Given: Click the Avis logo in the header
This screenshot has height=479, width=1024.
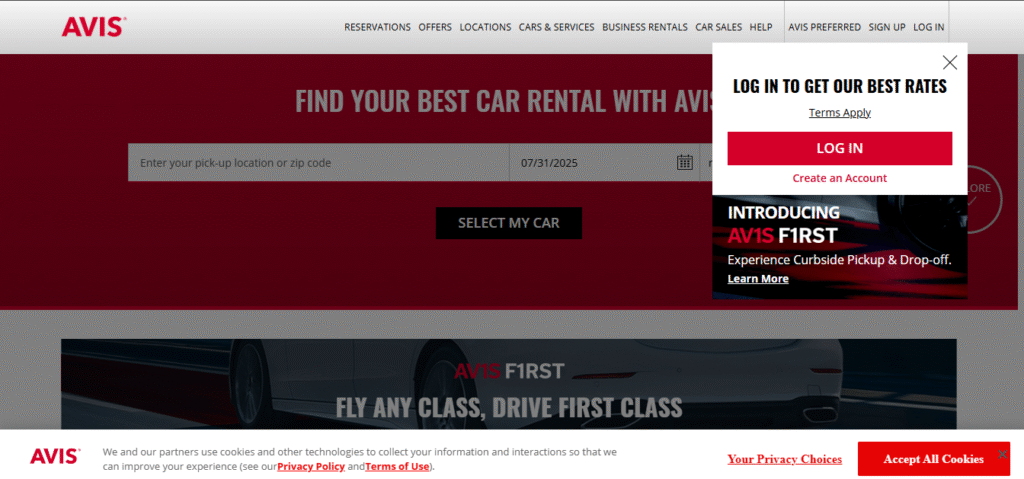Looking at the screenshot, I should tap(94, 27).
